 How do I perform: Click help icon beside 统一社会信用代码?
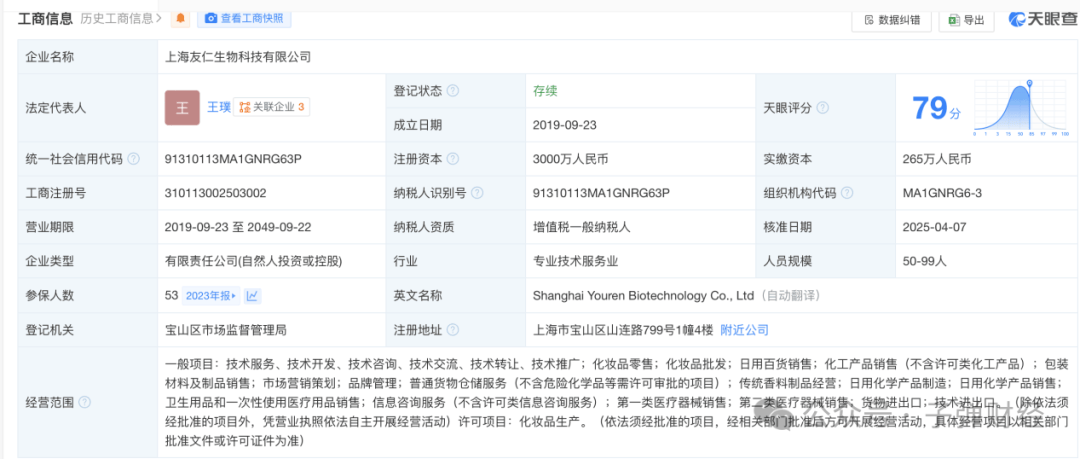click(x=135, y=159)
